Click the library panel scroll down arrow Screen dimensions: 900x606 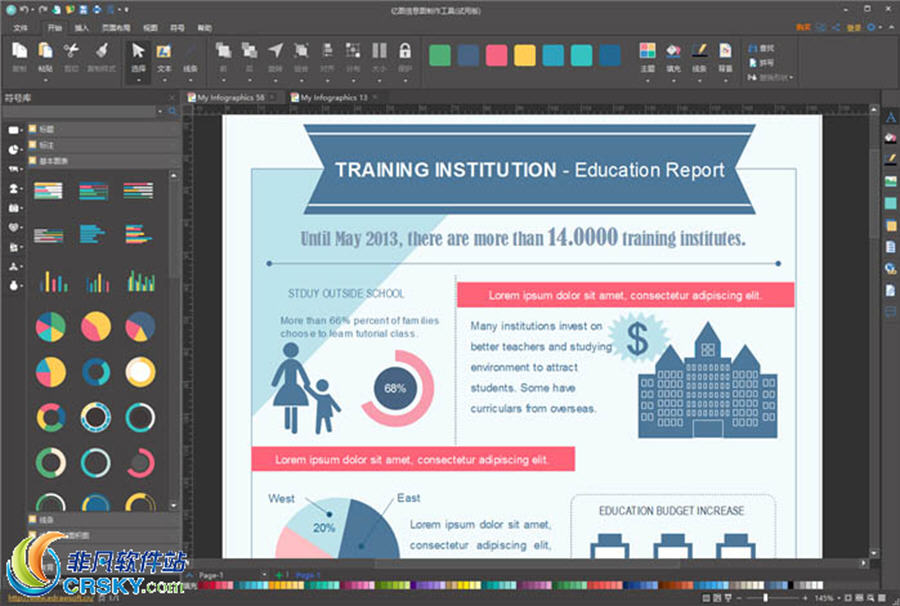pos(174,506)
